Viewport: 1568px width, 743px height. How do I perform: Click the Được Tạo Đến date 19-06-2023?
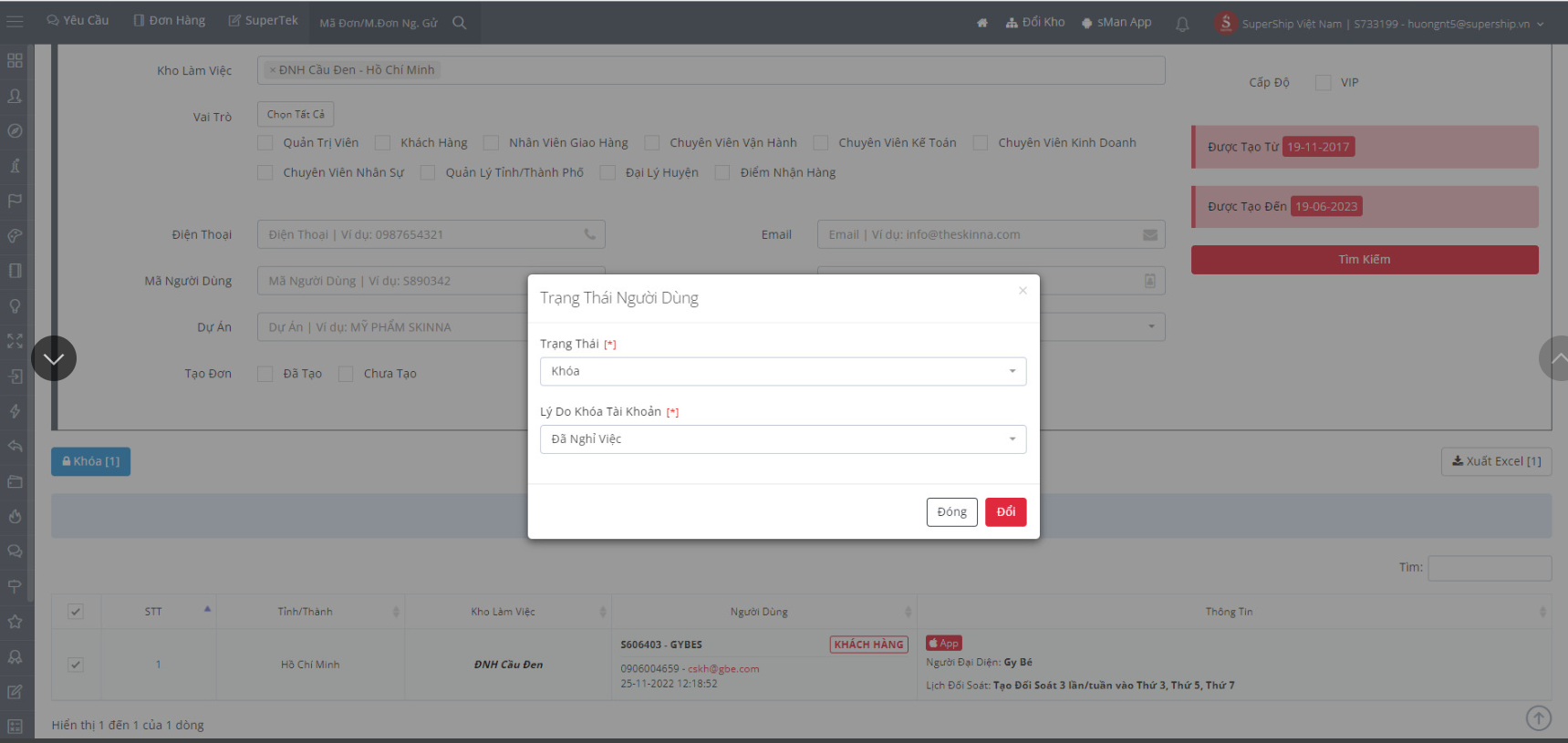click(1326, 207)
